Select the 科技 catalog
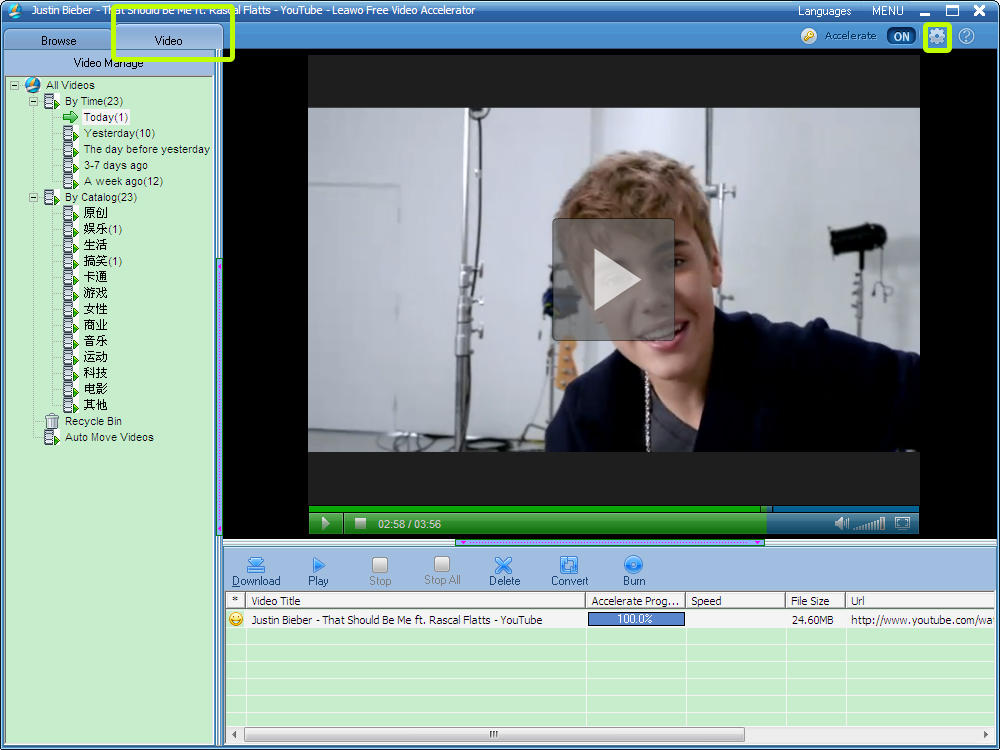The image size is (1000, 750). pyautogui.click(x=96, y=373)
